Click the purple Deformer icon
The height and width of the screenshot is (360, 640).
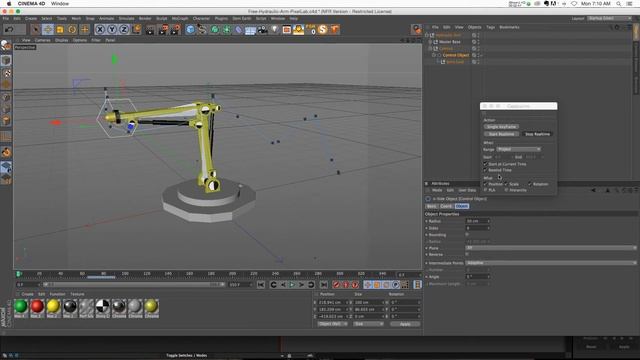[238, 29]
